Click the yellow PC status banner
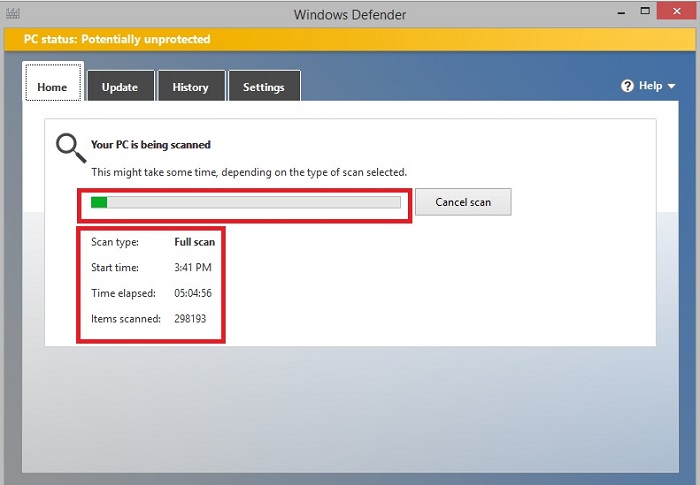 click(x=350, y=39)
